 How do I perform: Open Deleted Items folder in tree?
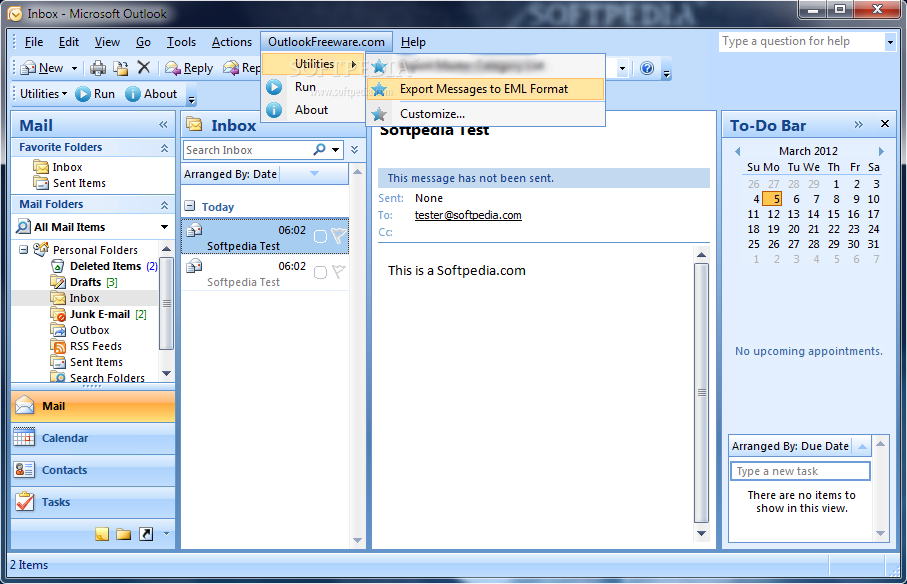click(x=104, y=266)
